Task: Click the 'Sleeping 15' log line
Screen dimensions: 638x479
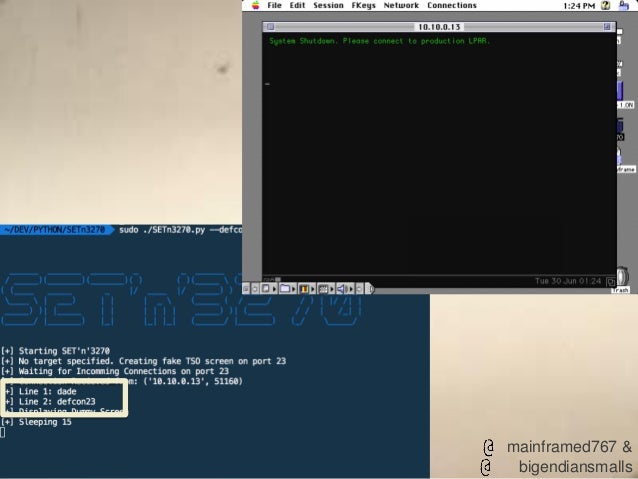Action: point(37,422)
